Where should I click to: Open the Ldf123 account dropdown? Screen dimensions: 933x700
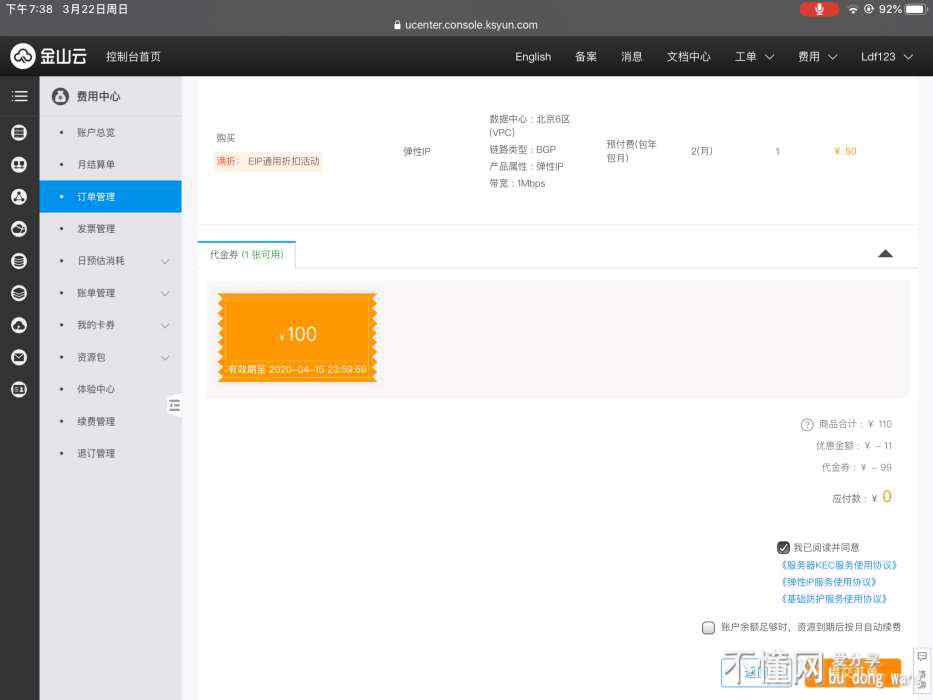coord(886,57)
